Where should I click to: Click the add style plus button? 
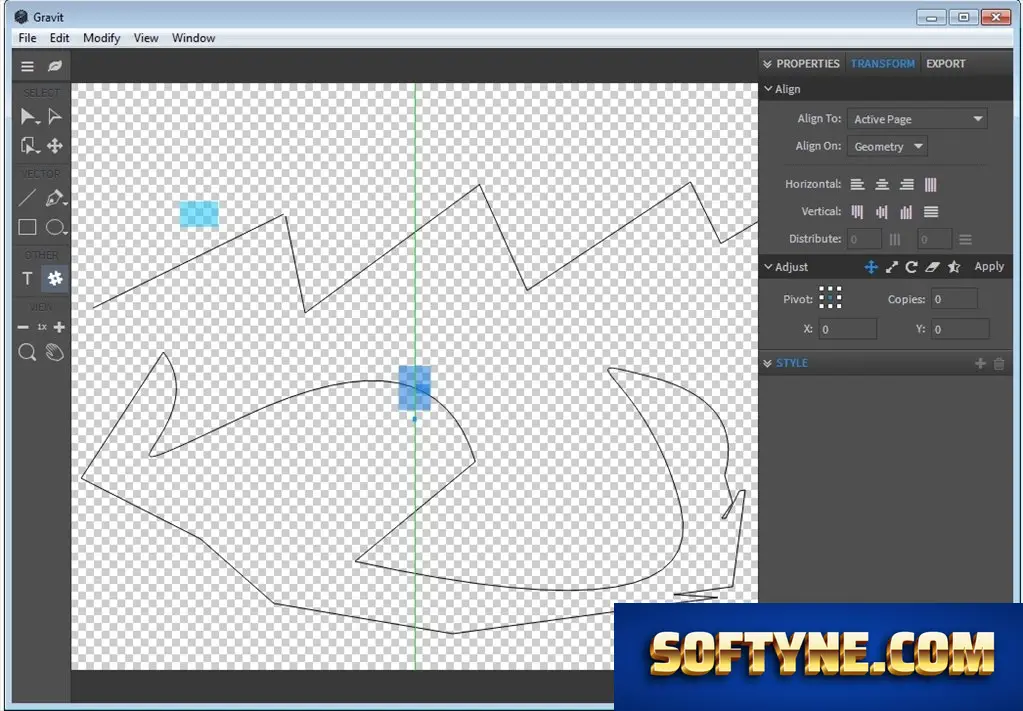click(x=980, y=363)
